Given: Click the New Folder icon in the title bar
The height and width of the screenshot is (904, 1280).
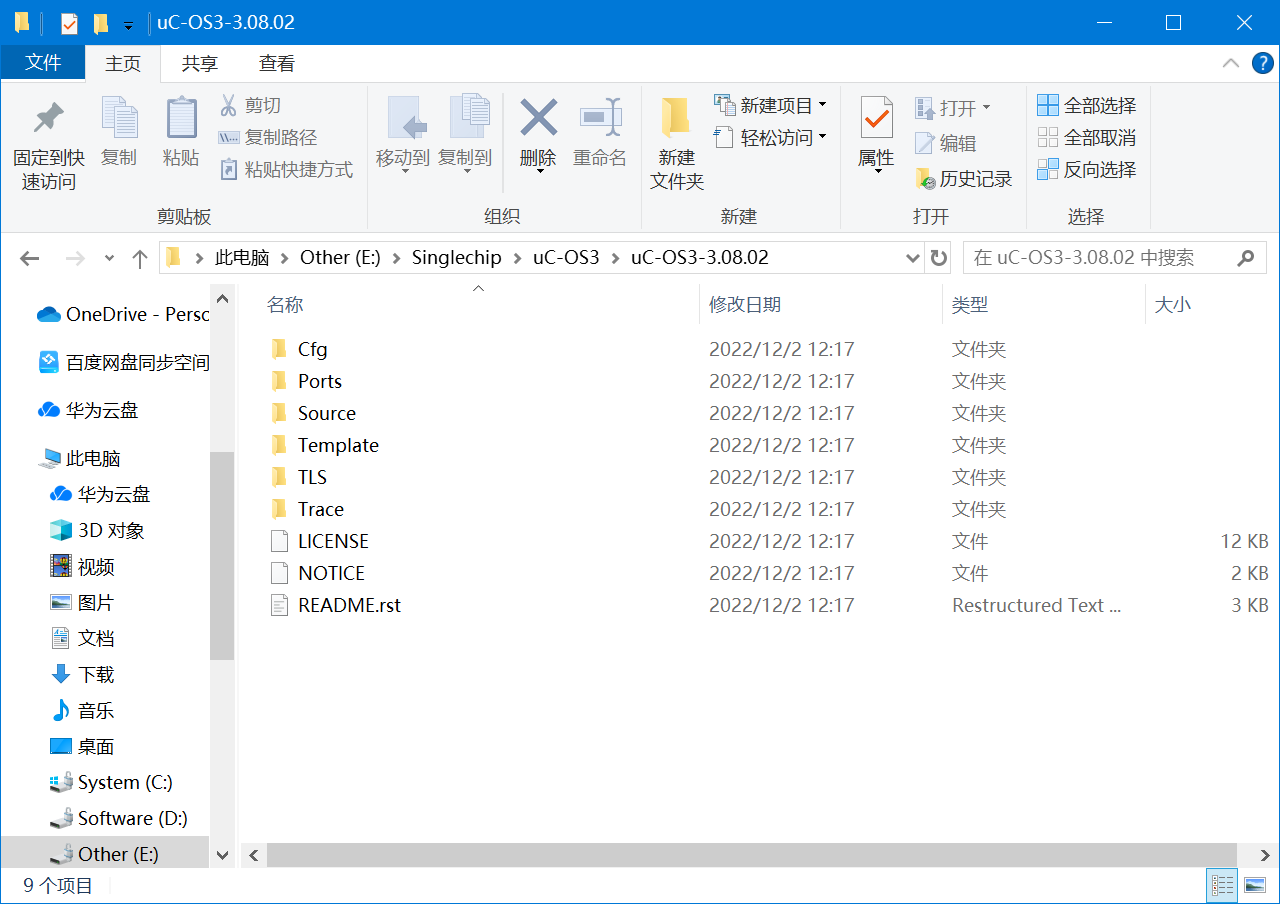Looking at the screenshot, I should click(x=101, y=22).
